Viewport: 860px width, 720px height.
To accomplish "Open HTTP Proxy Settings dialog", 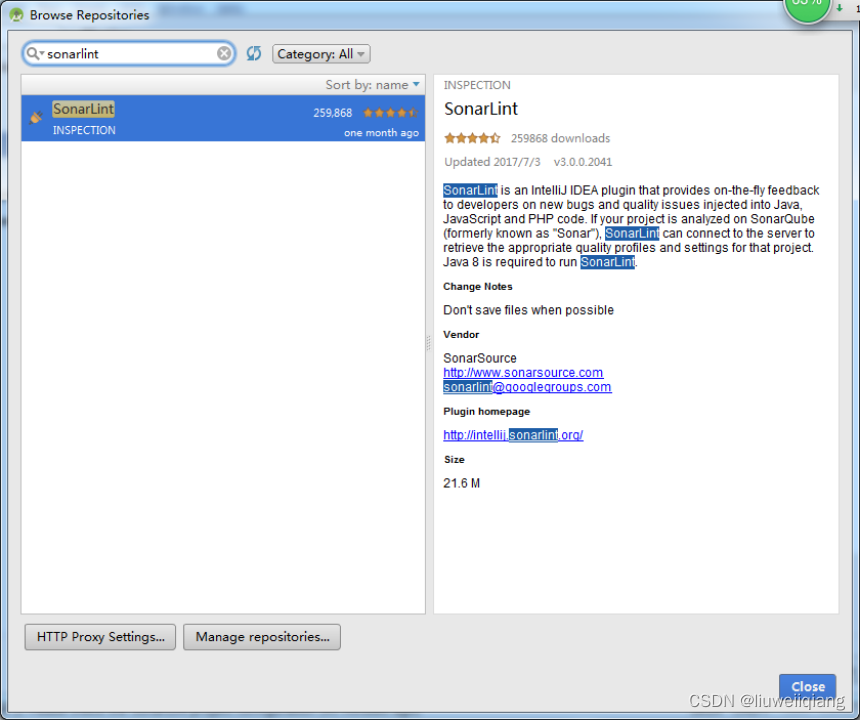I will pos(100,637).
